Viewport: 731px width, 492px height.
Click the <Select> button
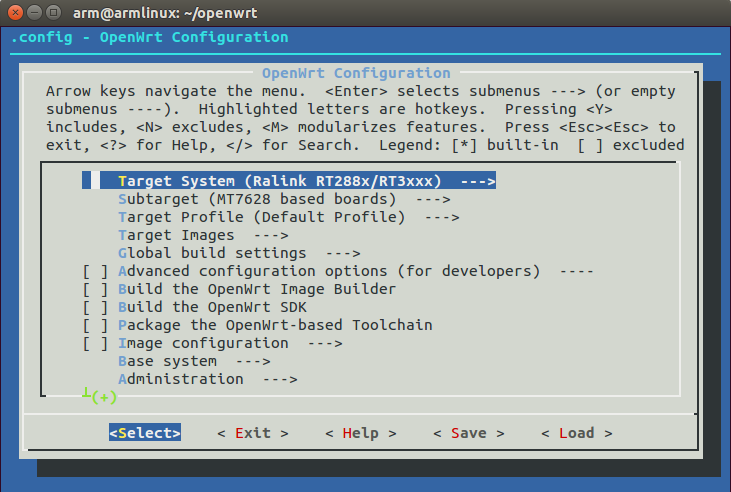(145, 433)
